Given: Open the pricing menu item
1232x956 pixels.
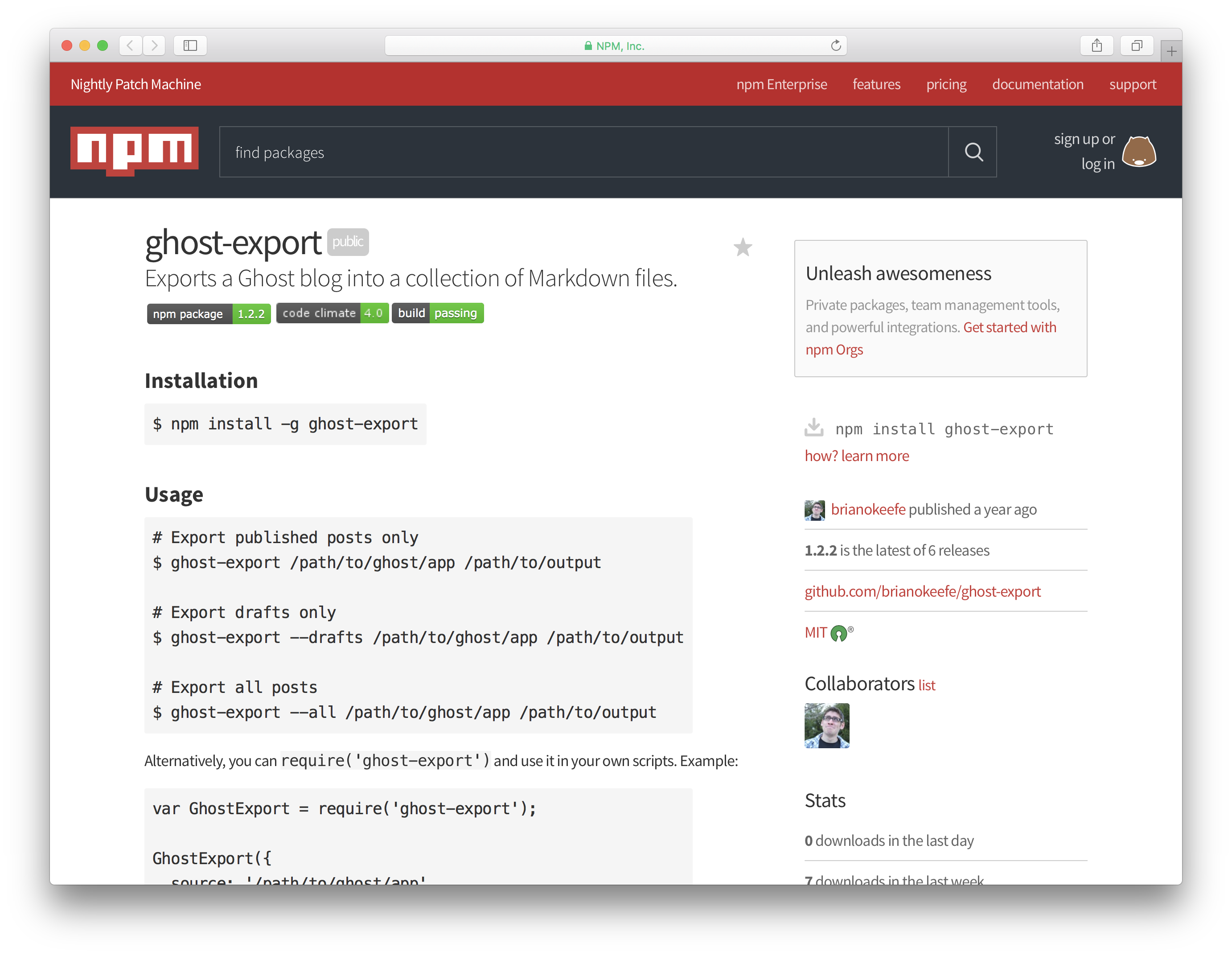Looking at the screenshot, I should click(946, 84).
